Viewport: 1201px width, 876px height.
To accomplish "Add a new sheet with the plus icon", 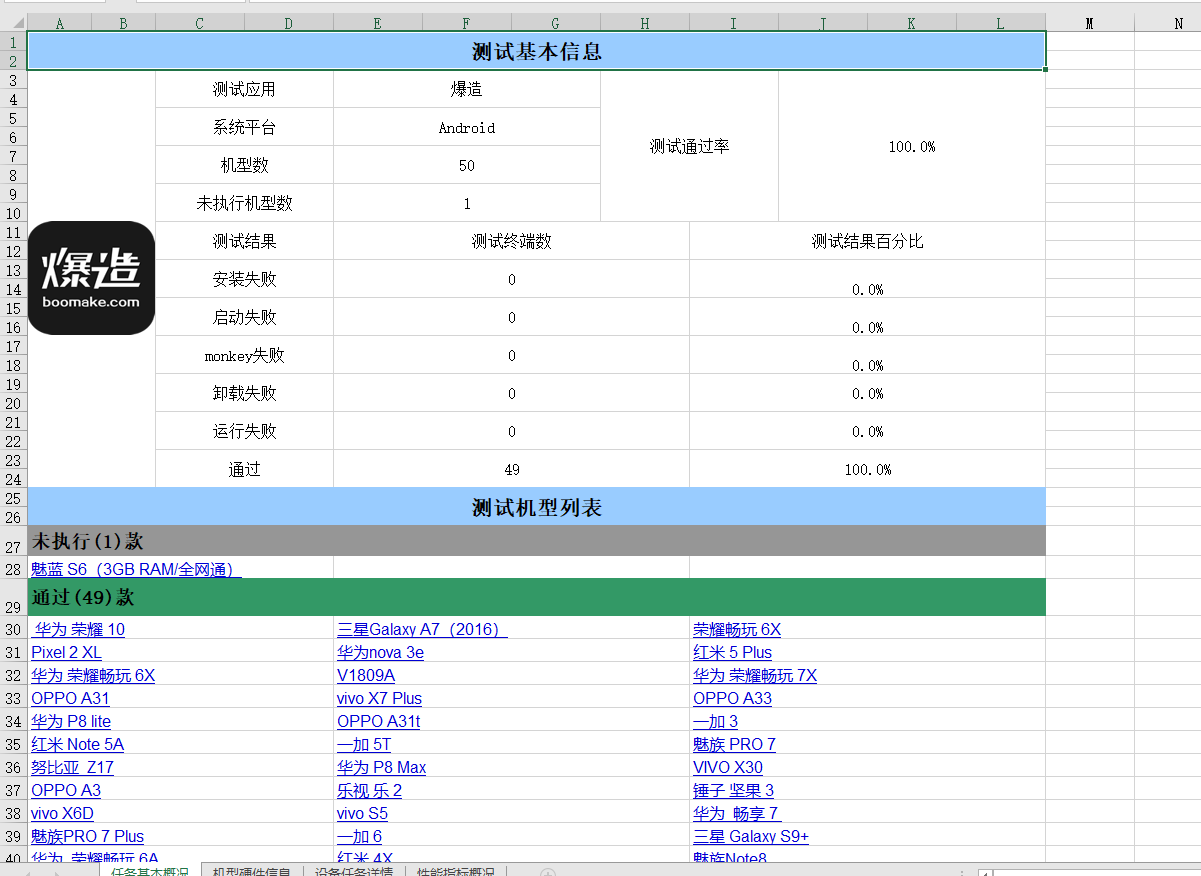I will point(547,873).
